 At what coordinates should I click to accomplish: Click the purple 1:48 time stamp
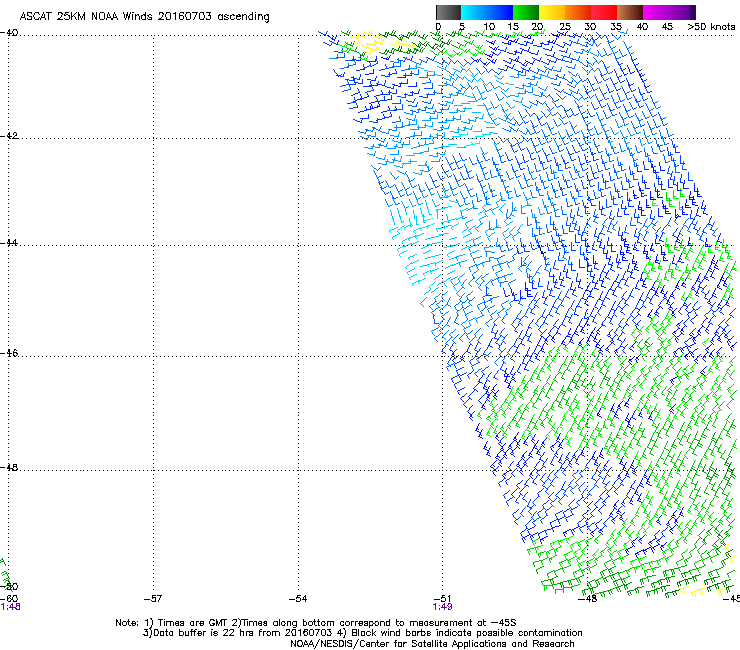point(10,607)
